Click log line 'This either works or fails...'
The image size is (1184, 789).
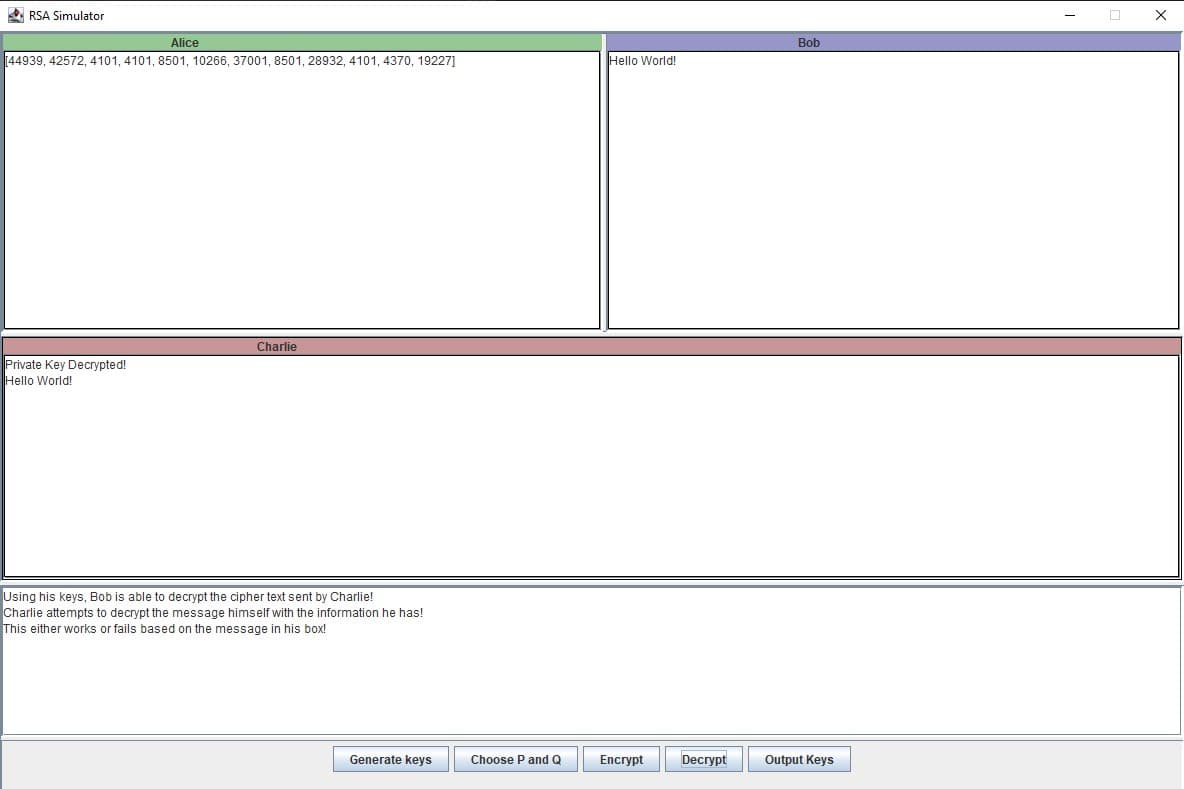[x=165, y=629]
